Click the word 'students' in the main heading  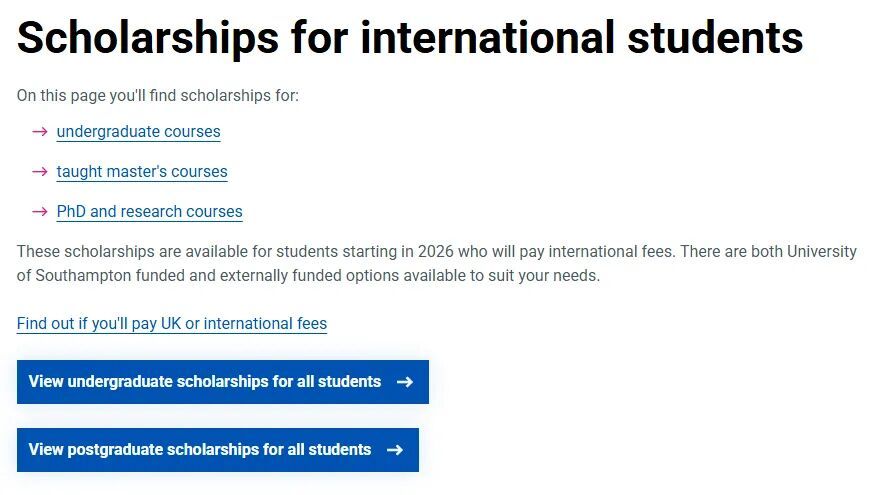pos(715,38)
